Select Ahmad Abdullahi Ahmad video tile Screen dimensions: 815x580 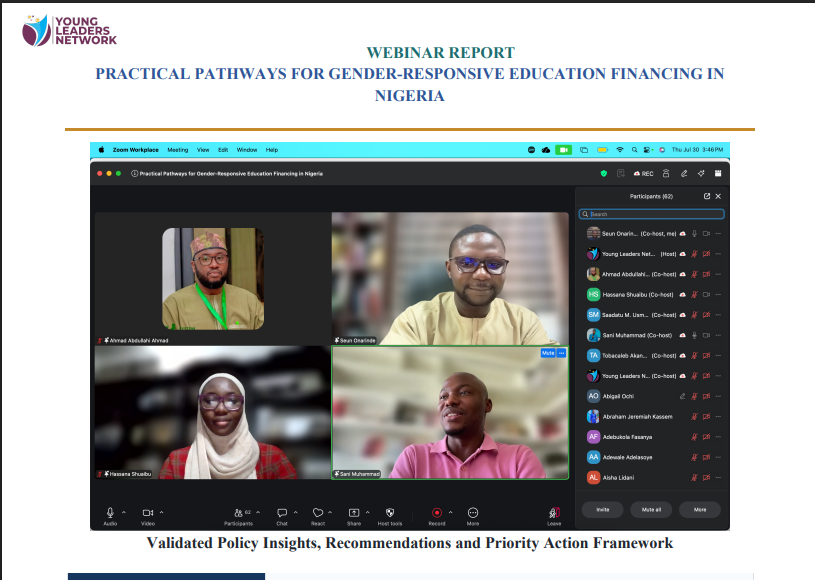click(x=213, y=279)
